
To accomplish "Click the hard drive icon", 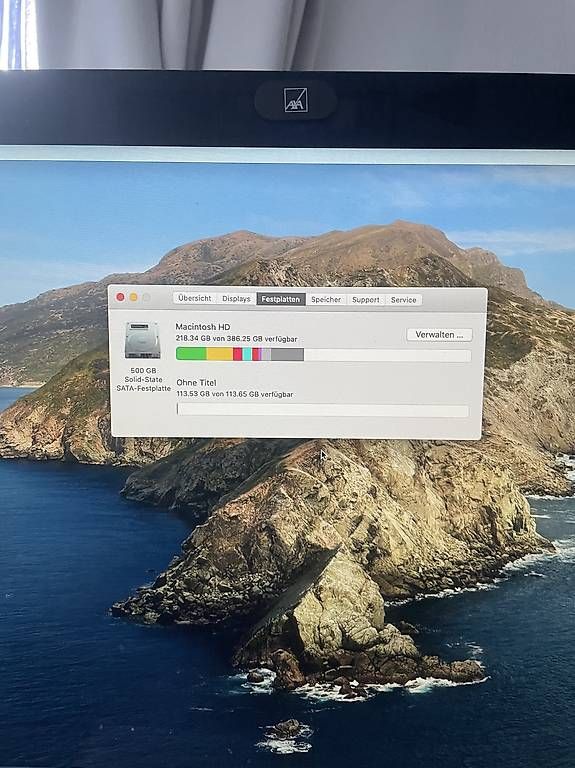I will [x=143, y=340].
